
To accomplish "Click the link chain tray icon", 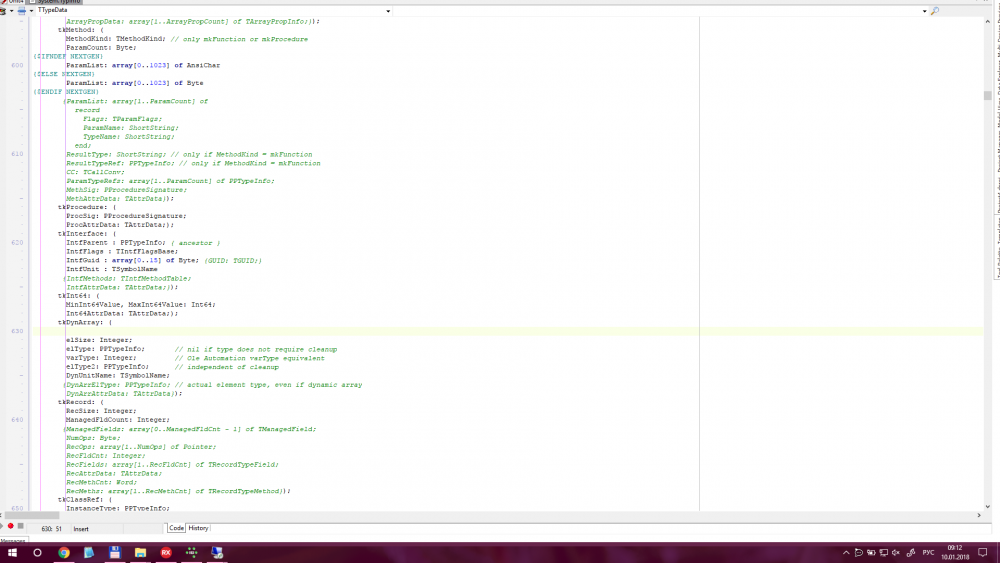I will (911, 553).
